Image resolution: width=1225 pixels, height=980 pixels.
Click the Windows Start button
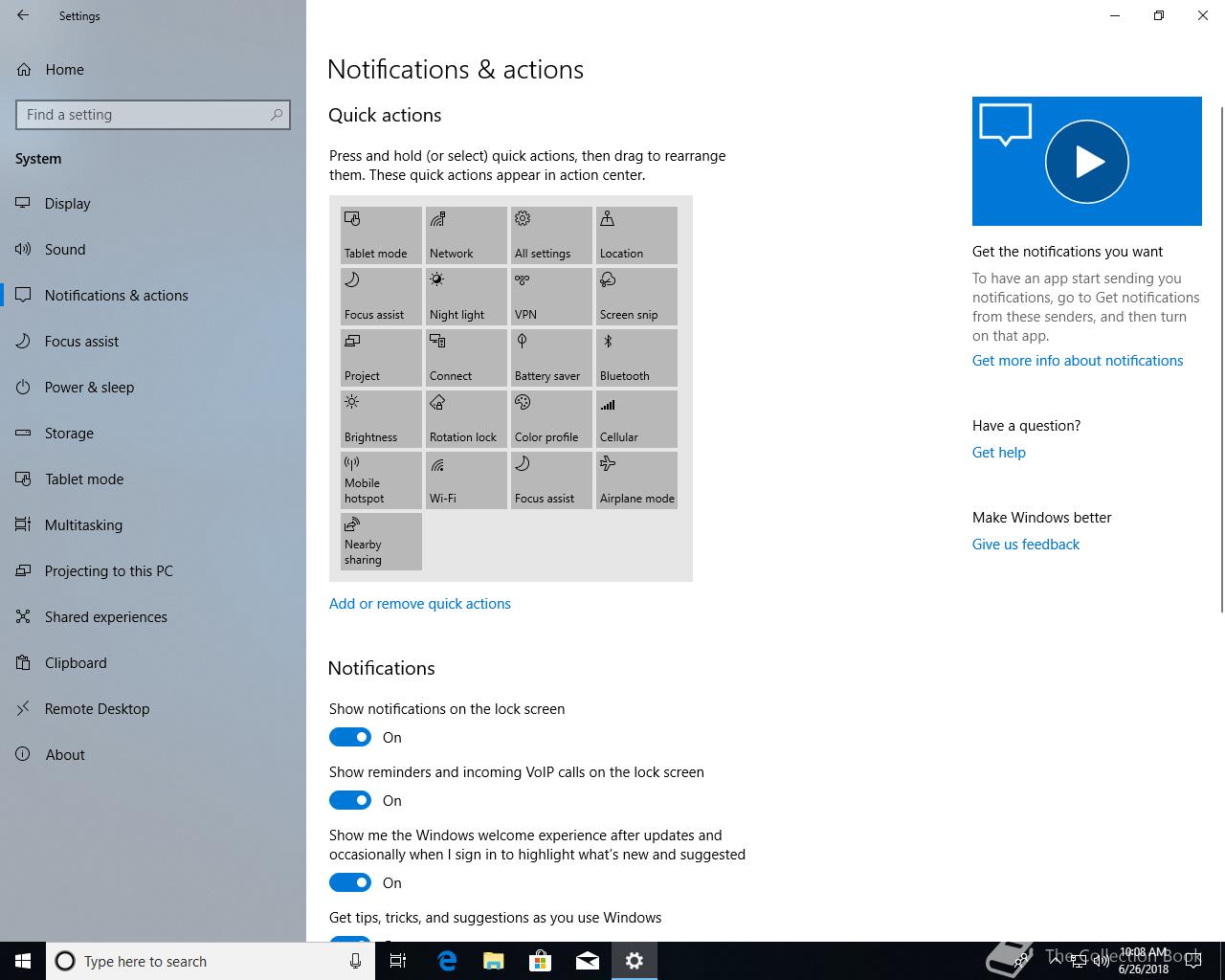[23, 961]
